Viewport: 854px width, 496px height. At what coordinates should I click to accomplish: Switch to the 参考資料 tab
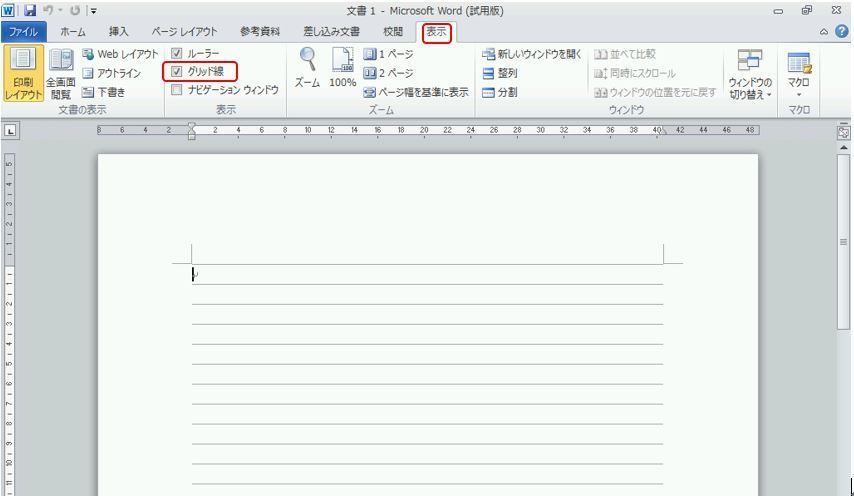pos(260,32)
